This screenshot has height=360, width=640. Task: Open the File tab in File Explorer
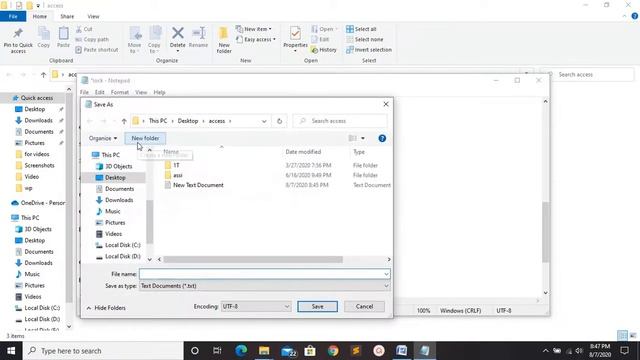13,17
